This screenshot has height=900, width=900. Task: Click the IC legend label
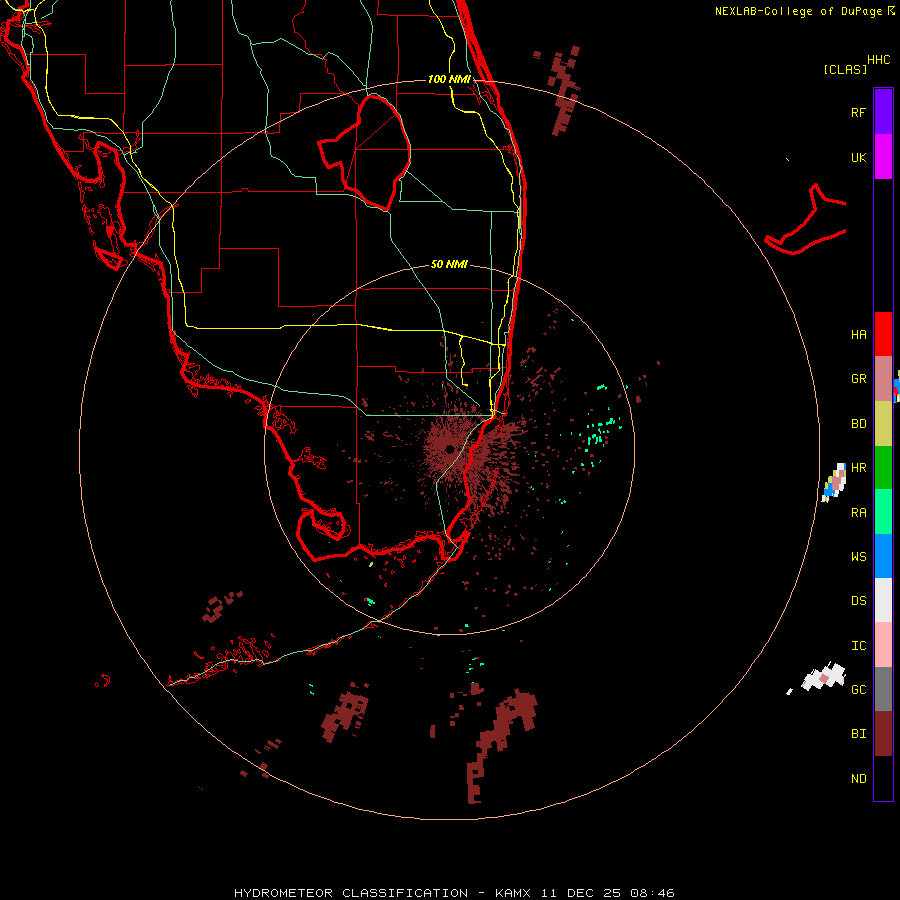(858, 646)
